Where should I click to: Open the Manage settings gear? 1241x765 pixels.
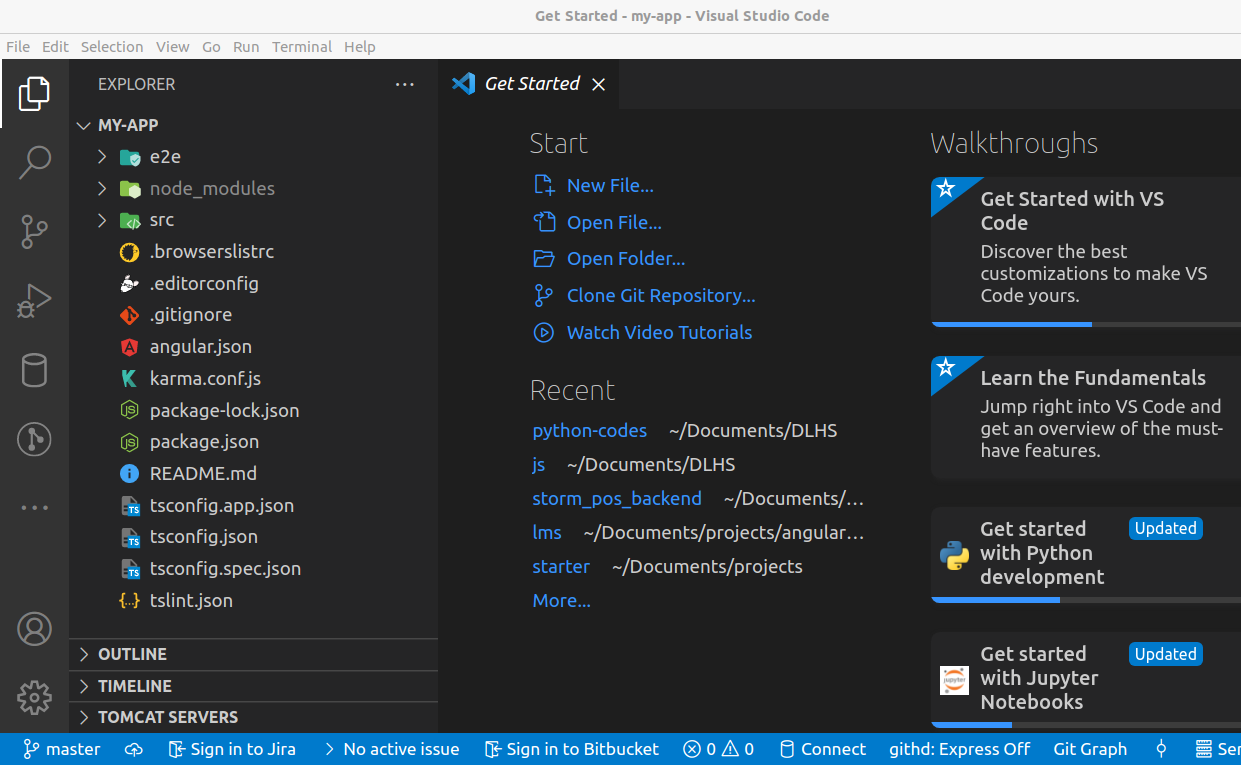34,697
